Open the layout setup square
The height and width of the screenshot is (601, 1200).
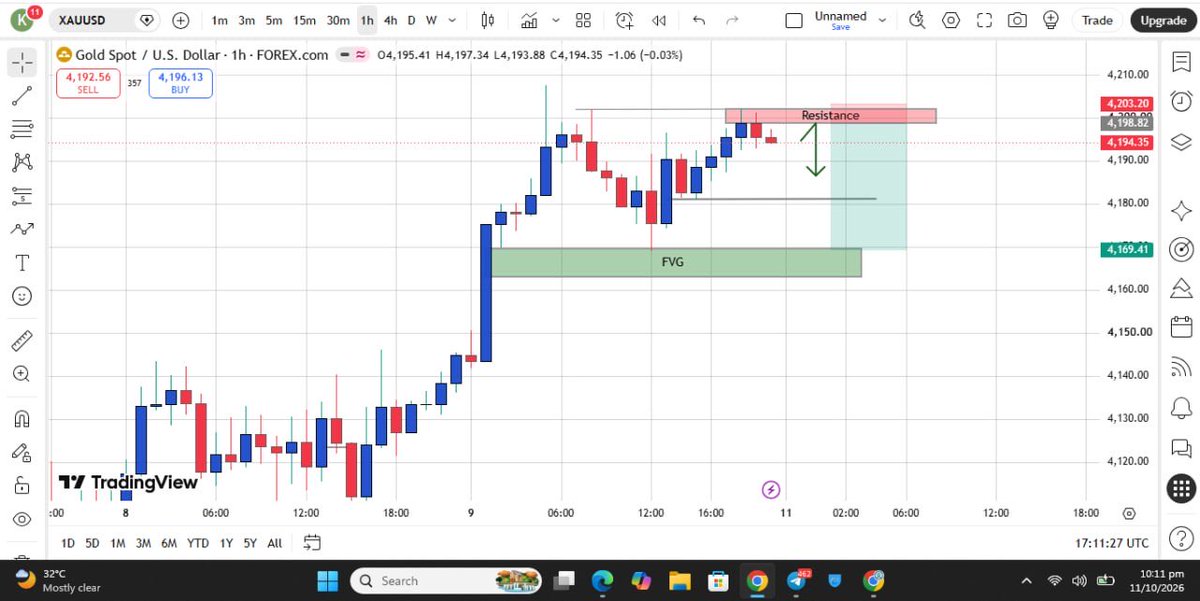(x=793, y=20)
